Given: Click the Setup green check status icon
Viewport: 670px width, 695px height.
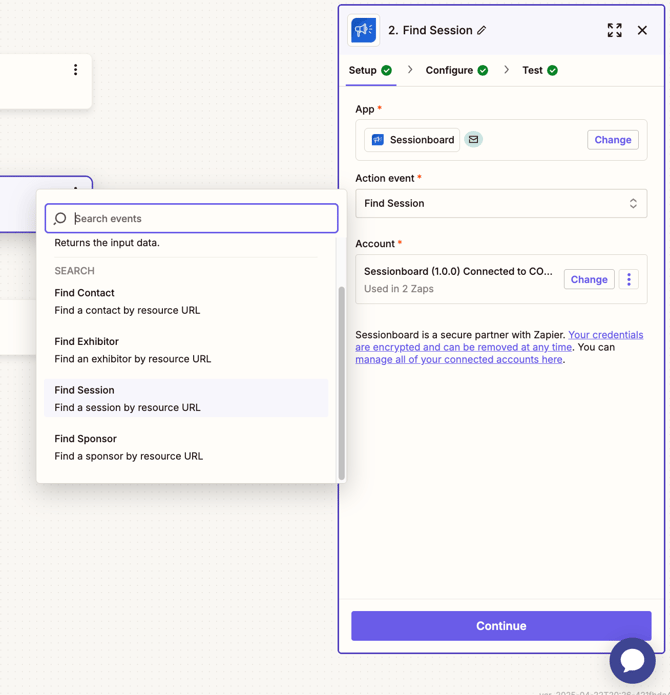Looking at the screenshot, I should pyautogui.click(x=386, y=70).
